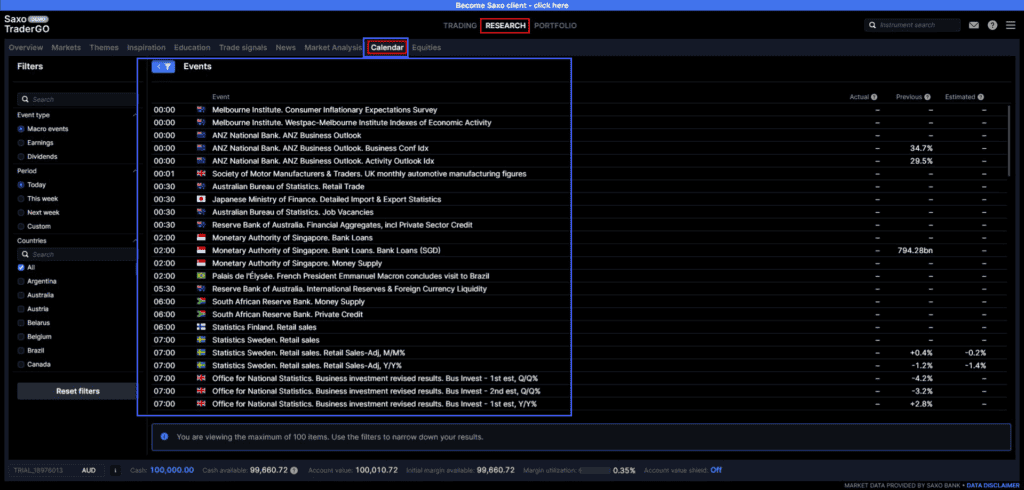The height and width of the screenshot is (490, 1024).
Task: Open the Market Analysis tab
Action: pyautogui.click(x=332, y=48)
